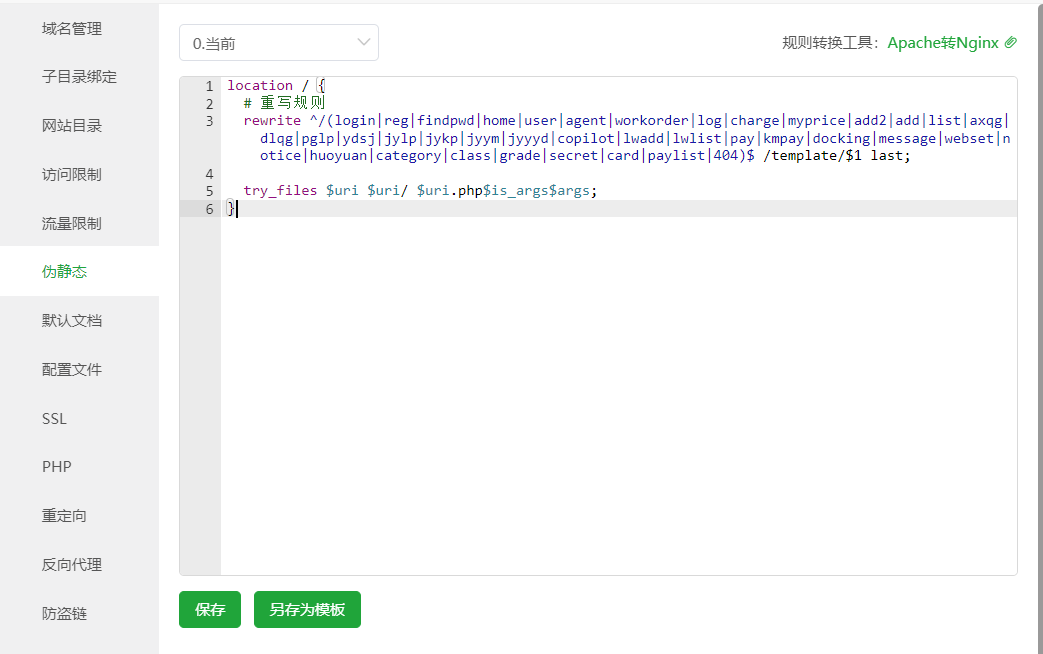1043x654 pixels.
Task: Switch to 子目录绑定 tab
Action: click(79, 77)
